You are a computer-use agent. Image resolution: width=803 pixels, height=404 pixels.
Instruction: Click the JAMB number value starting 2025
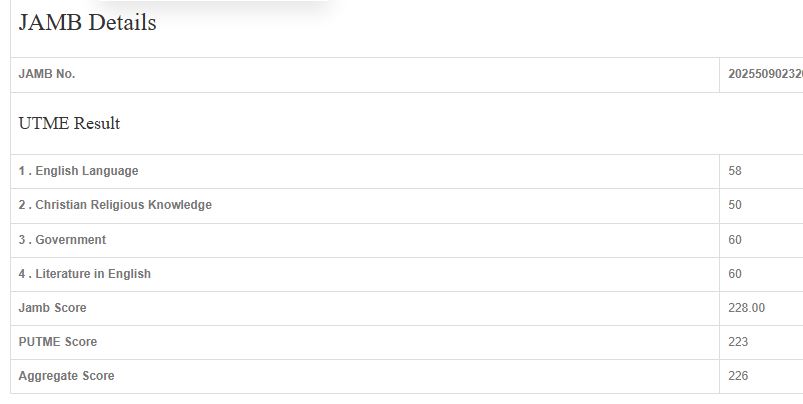[x=765, y=74]
